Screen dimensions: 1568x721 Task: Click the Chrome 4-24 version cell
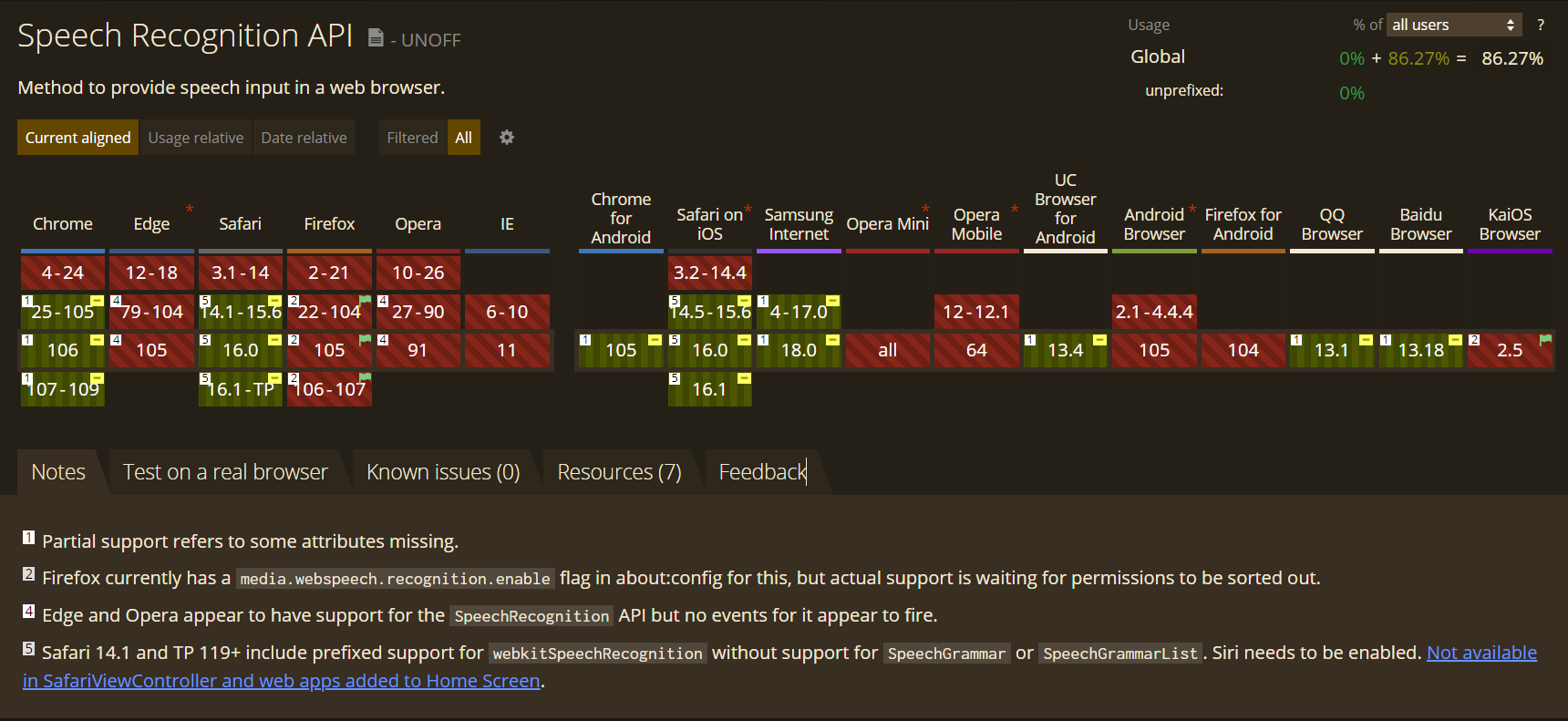tap(63, 273)
